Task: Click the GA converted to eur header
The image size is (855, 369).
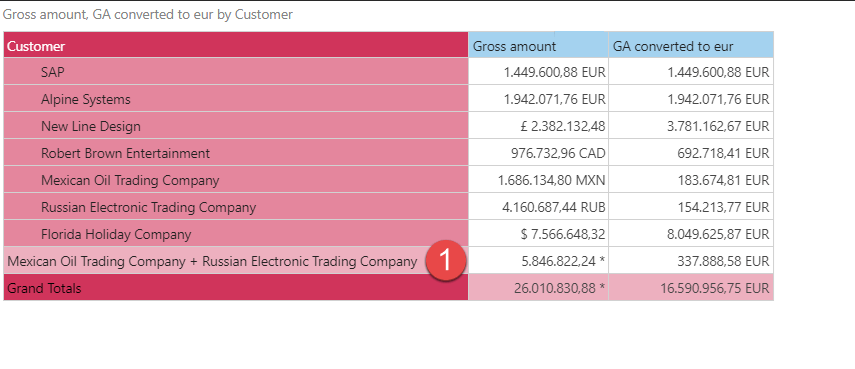Action: (x=691, y=45)
